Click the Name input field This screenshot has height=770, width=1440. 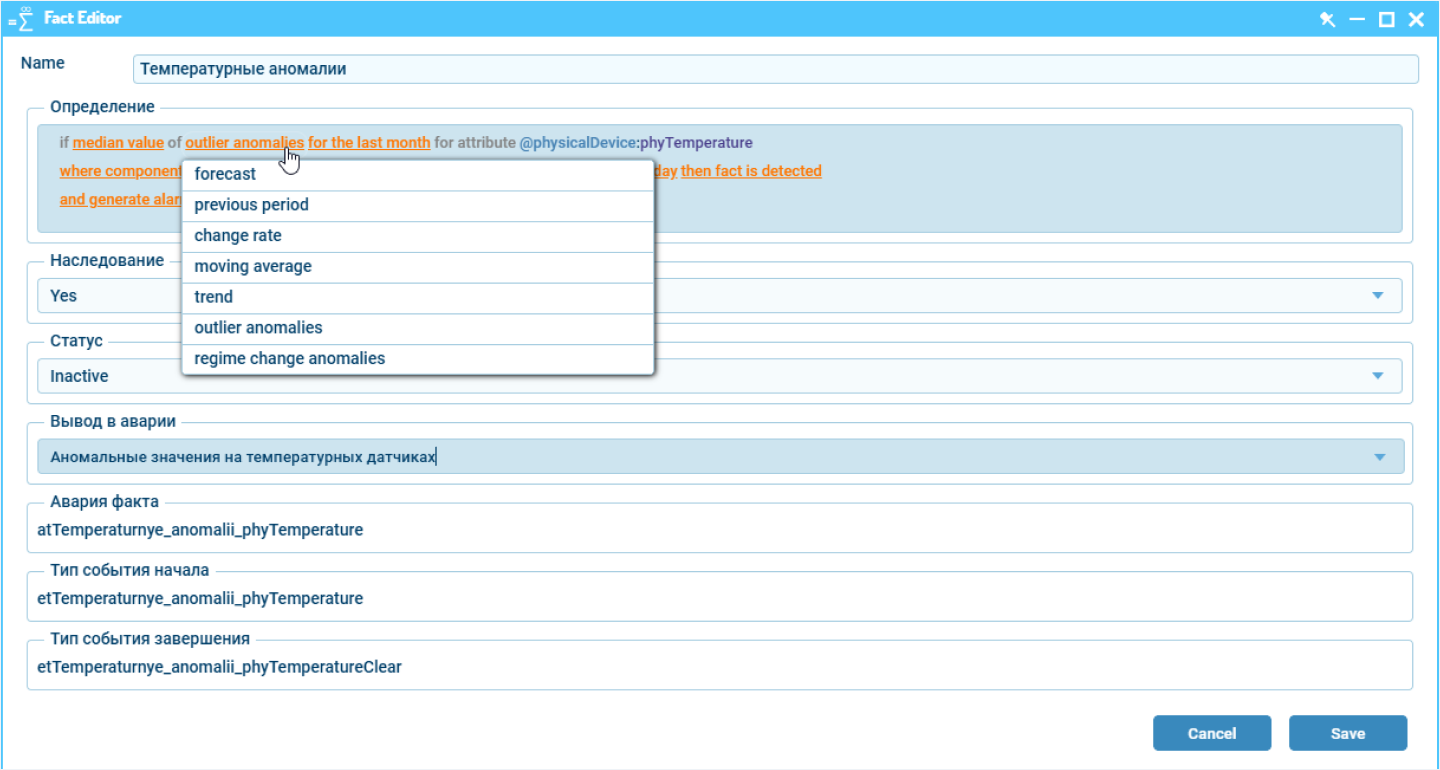coord(775,69)
